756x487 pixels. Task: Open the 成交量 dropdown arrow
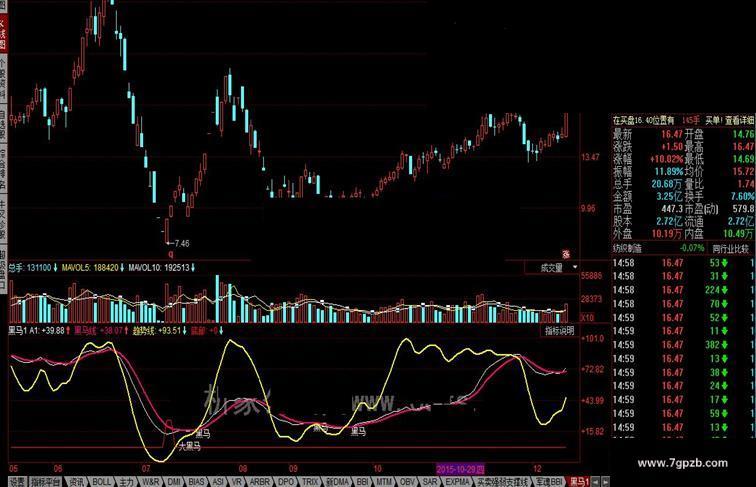click(575, 267)
